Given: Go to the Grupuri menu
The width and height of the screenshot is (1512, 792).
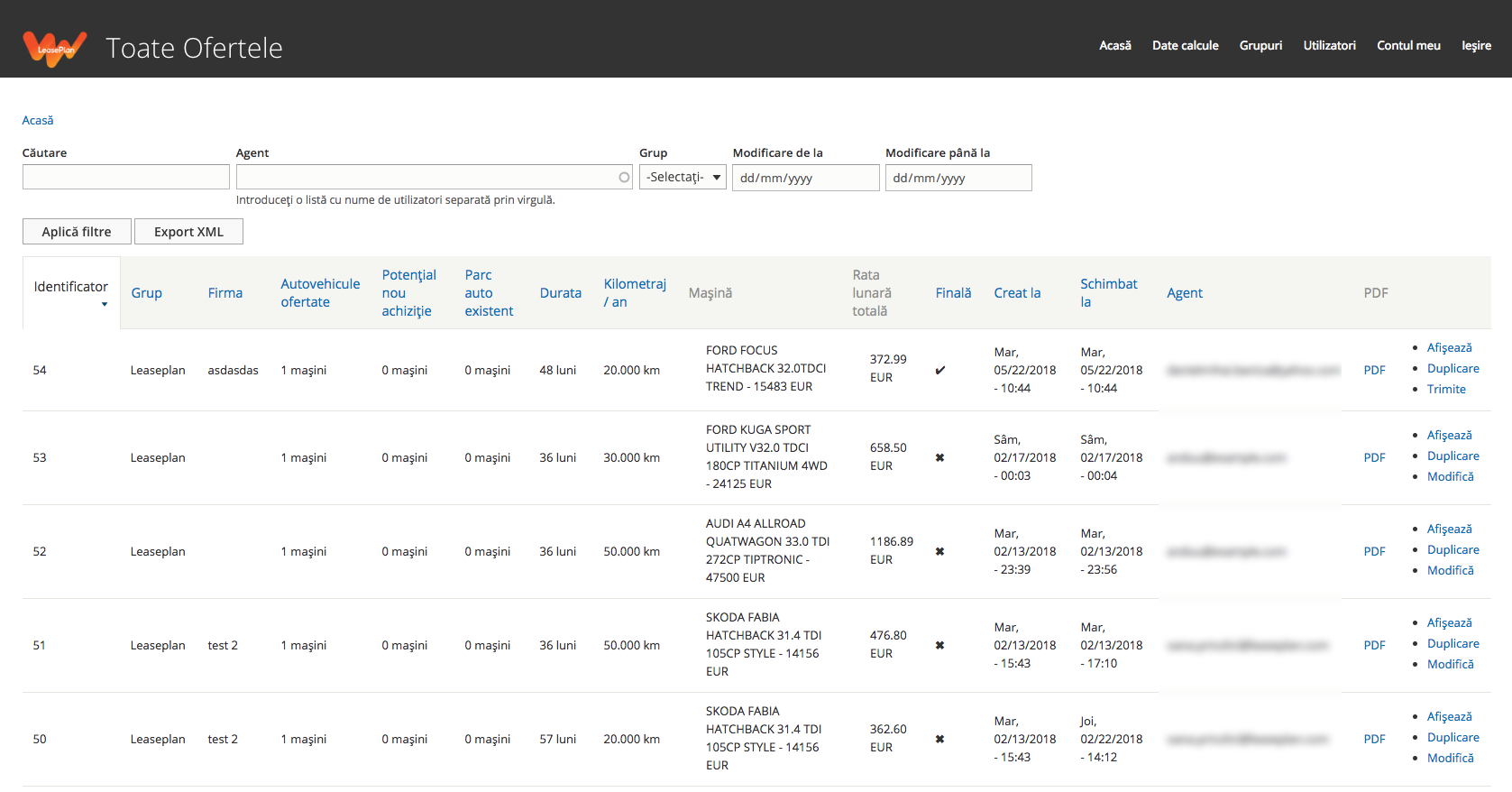Looking at the screenshot, I should pos(1260,45).
